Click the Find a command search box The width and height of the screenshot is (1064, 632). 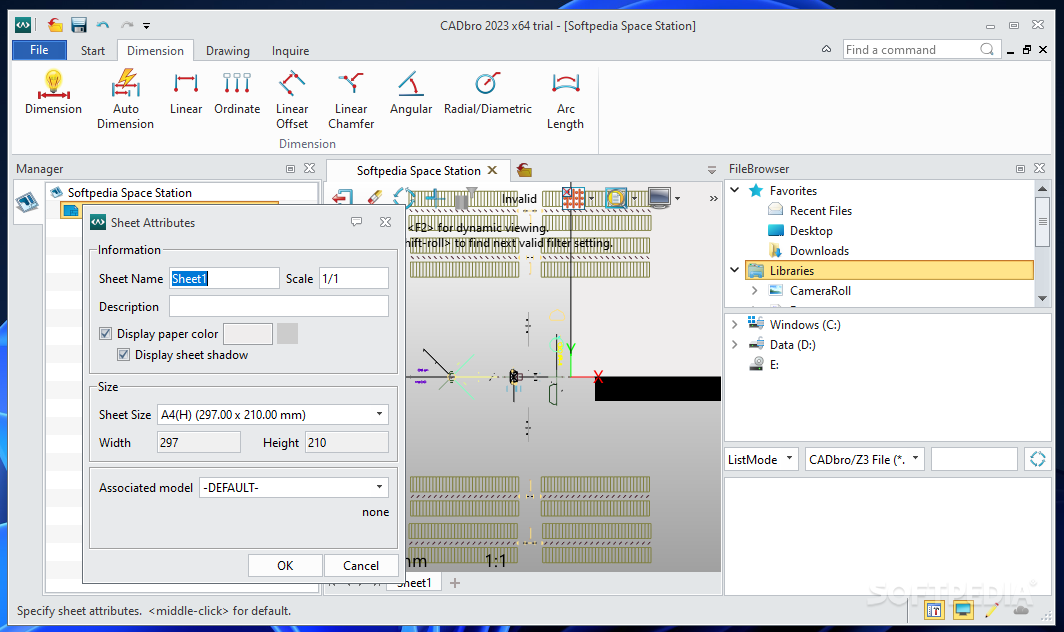(921, 50)
